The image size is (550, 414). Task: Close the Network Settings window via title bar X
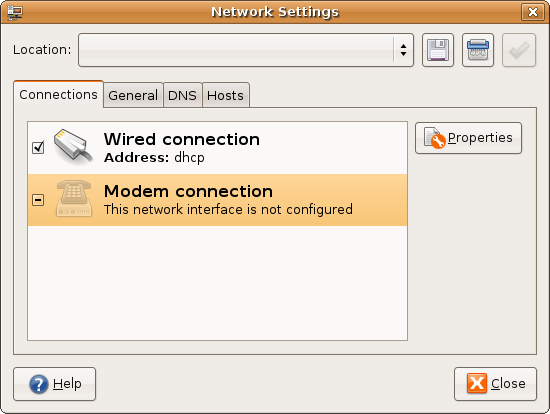(x=533, y=12)
